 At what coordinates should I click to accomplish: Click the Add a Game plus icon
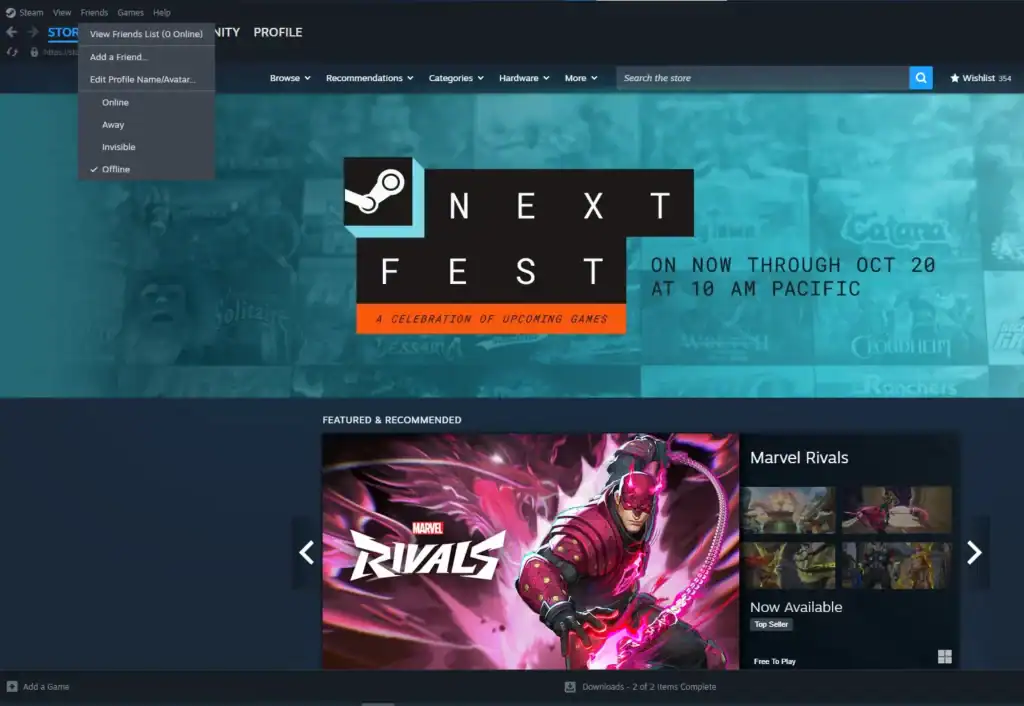[x=12, y=687]
